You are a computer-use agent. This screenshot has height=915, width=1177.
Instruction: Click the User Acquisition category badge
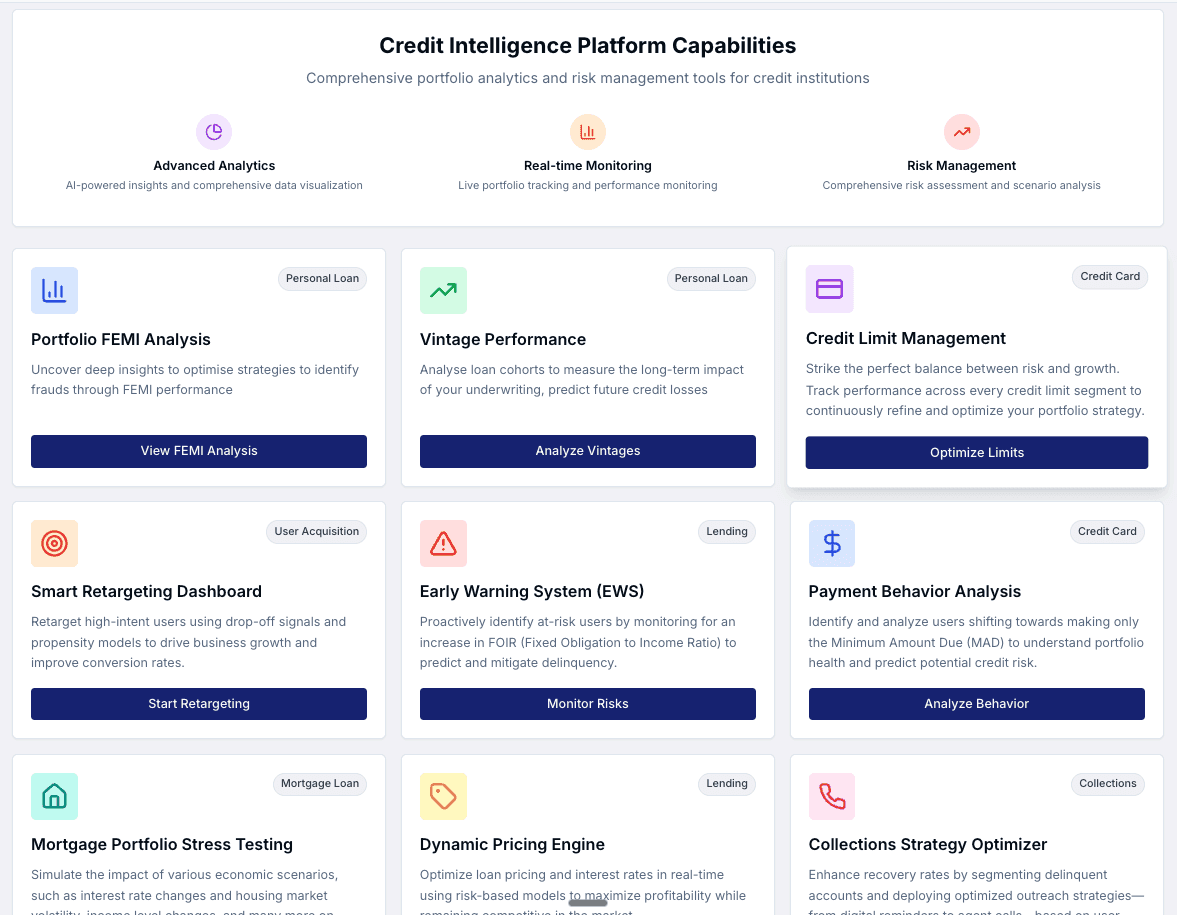[x=317, y=531]
